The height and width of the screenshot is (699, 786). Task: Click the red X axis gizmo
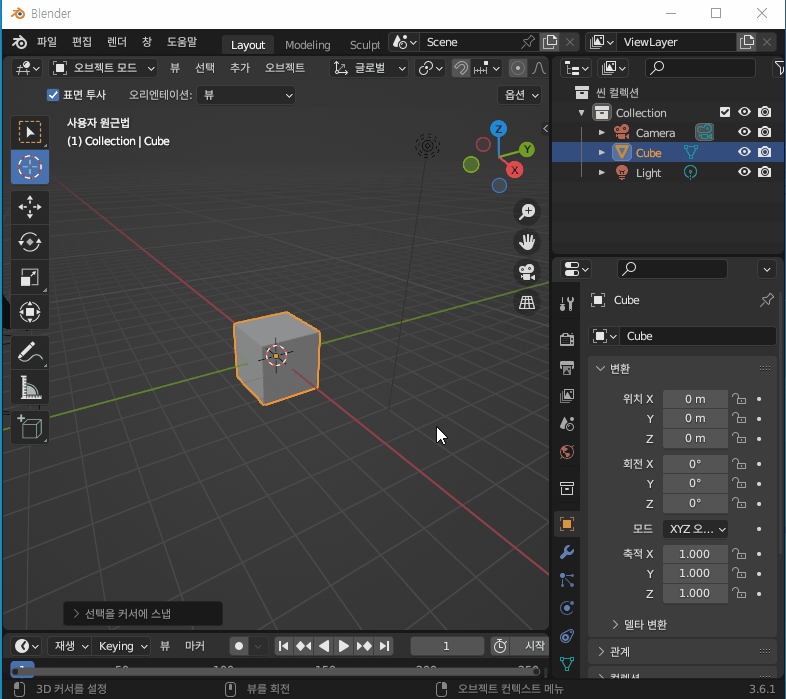point(515,170)
